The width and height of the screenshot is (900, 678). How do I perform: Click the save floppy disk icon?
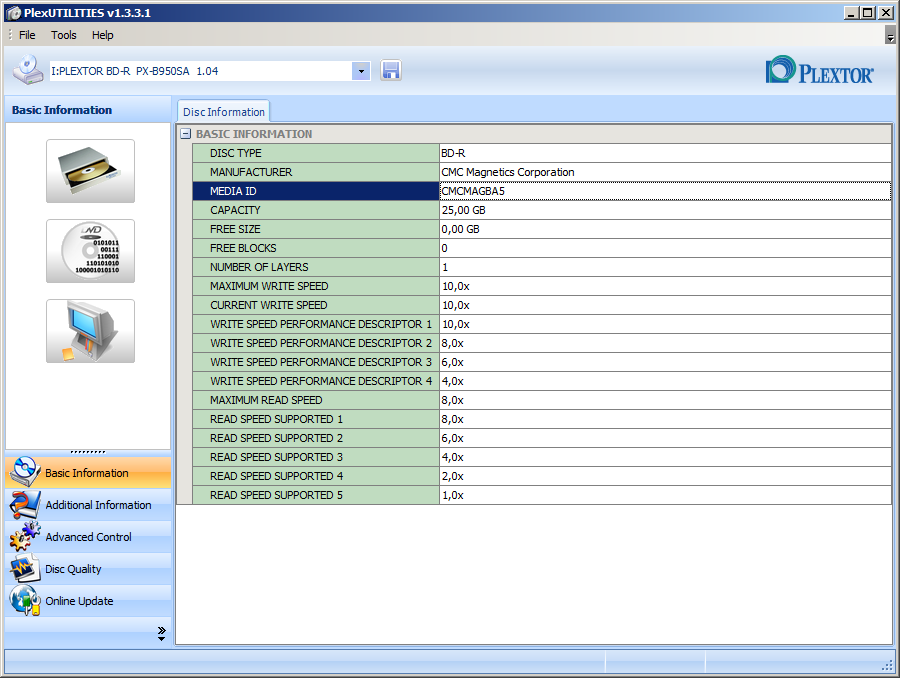[x=391, y=71]
